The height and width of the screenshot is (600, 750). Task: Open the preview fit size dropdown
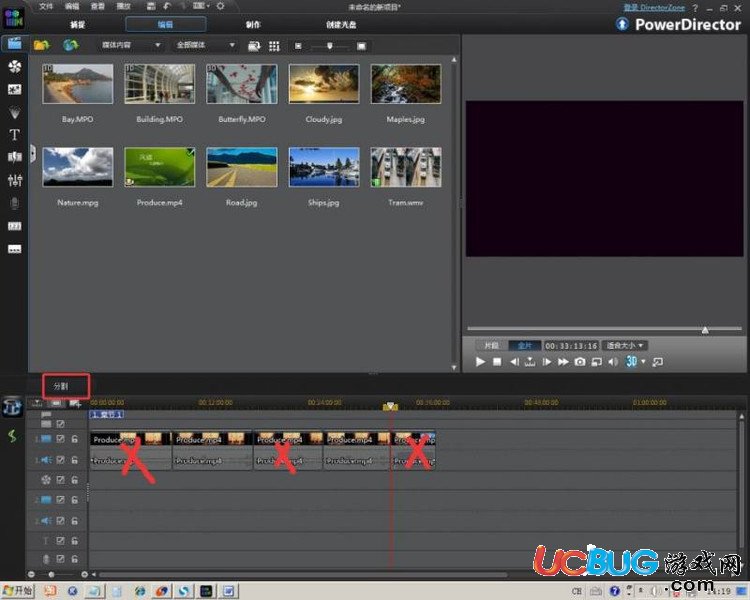pyautogui.click(x=626, y=345)
